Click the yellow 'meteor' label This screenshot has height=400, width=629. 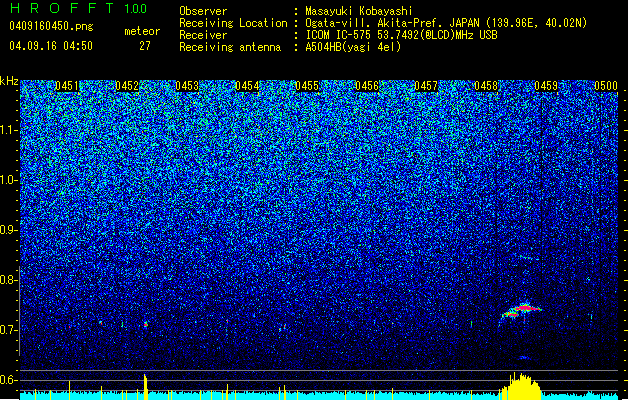pos(142,31)
